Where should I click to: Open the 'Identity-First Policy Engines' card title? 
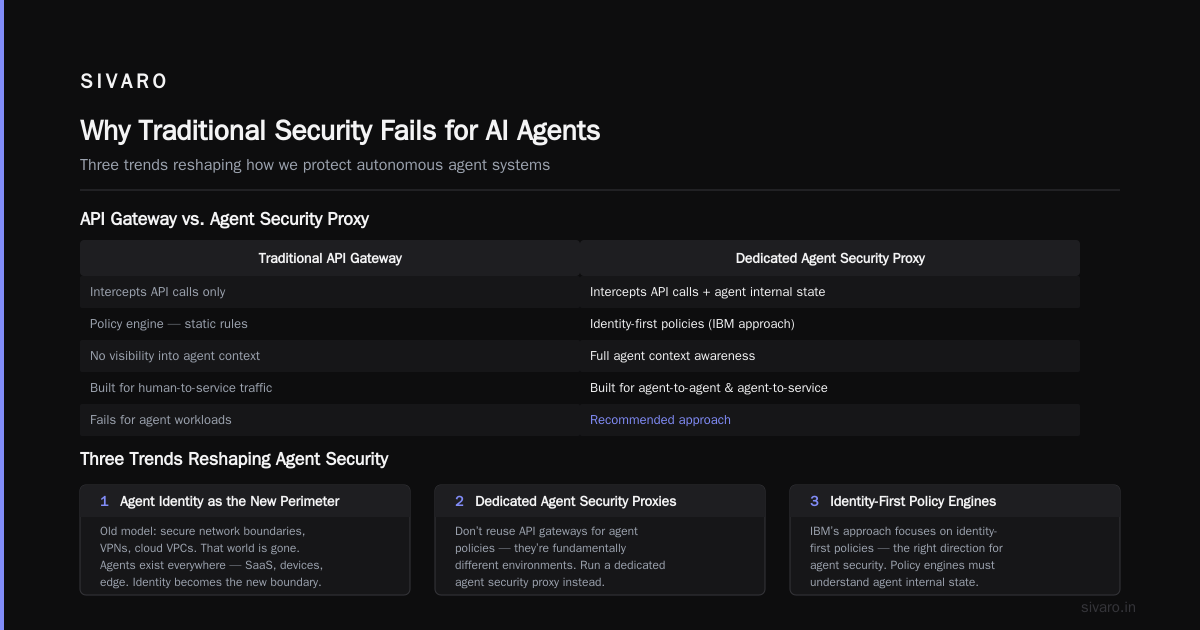(913, 501)
